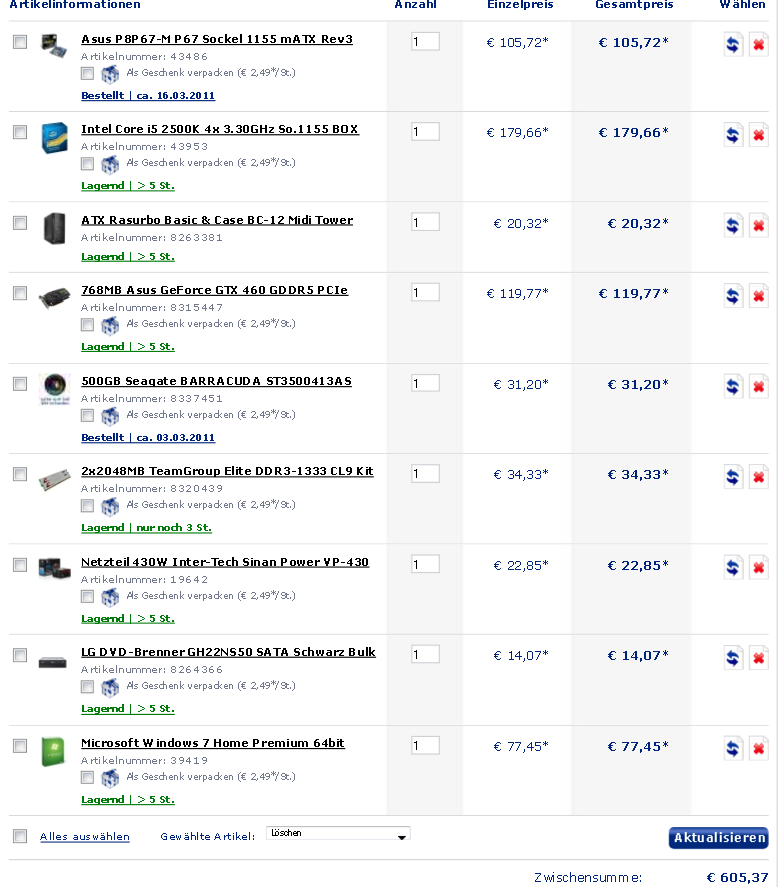The width and height of the screenshot is (780, 887).
Task: Enable gift wrapping for Asus P8P67-M
Action: [x=87, y=73]
